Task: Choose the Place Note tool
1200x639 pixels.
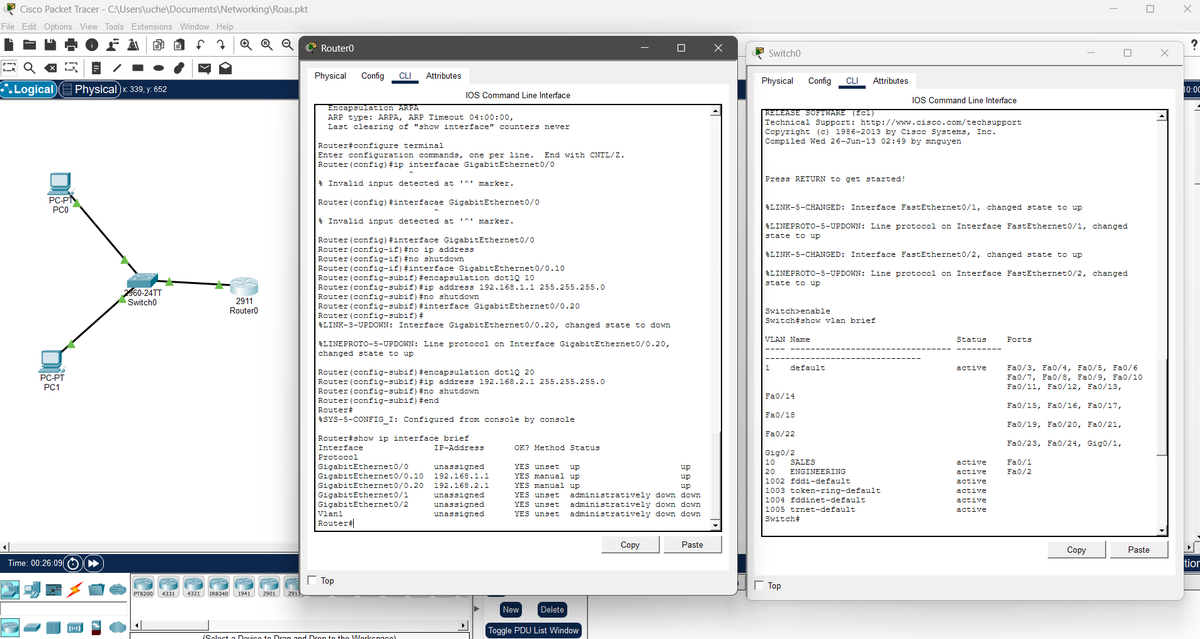Action: coord(96,67)
